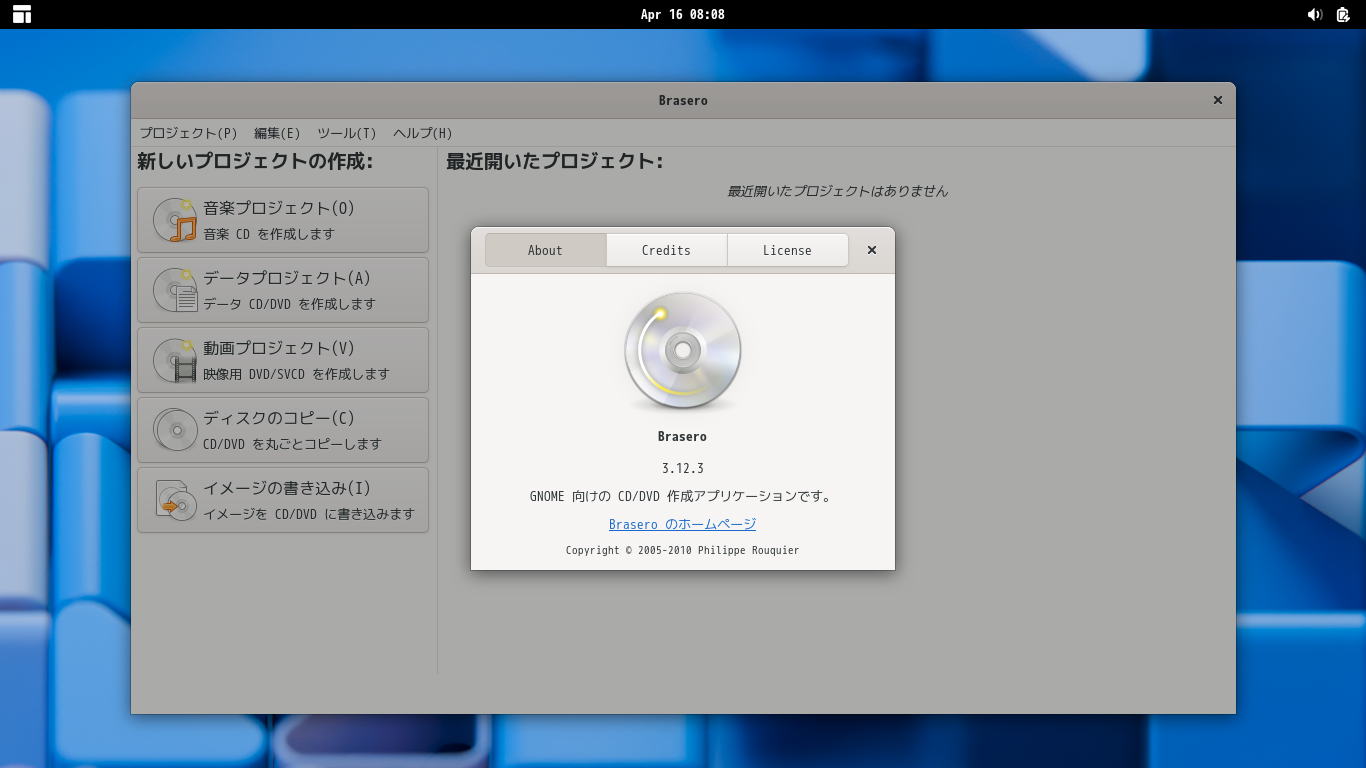Start a new 音楽プロジェクト(O) audio project
Viewport: 1366px width, 768px height.
(283, 220)
